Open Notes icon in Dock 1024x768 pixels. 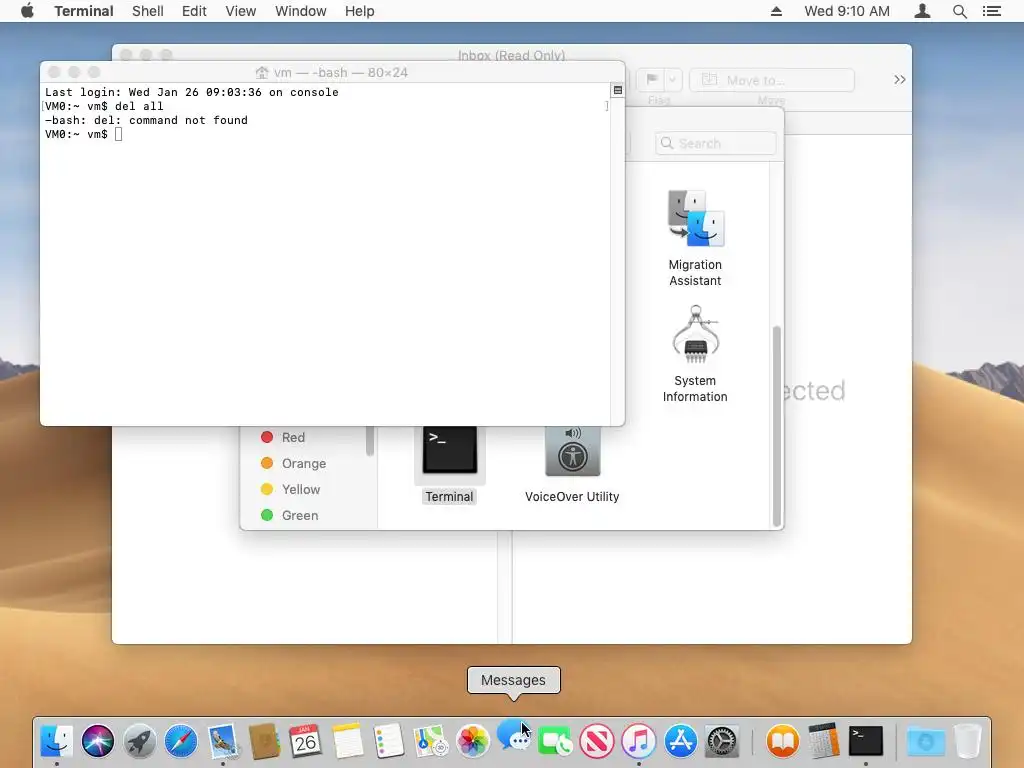[347, 741]
